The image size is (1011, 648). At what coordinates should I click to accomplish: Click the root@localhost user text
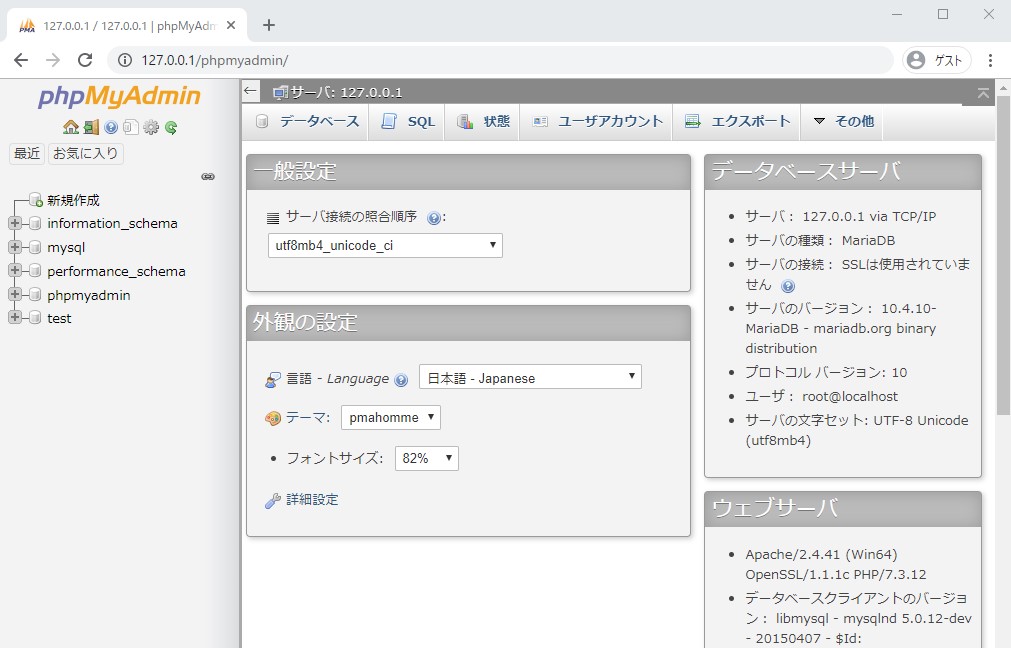click(x=850, y=397)
